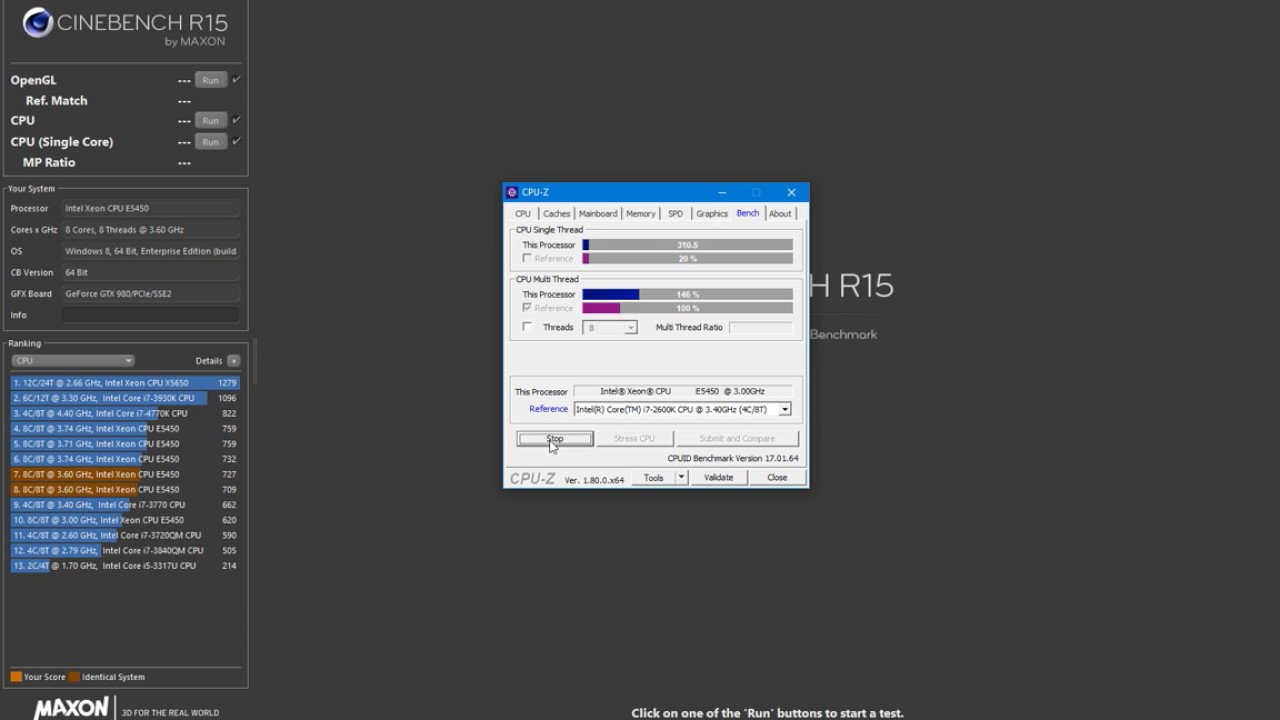Run the CPU benchmark test

click(210, 120)
